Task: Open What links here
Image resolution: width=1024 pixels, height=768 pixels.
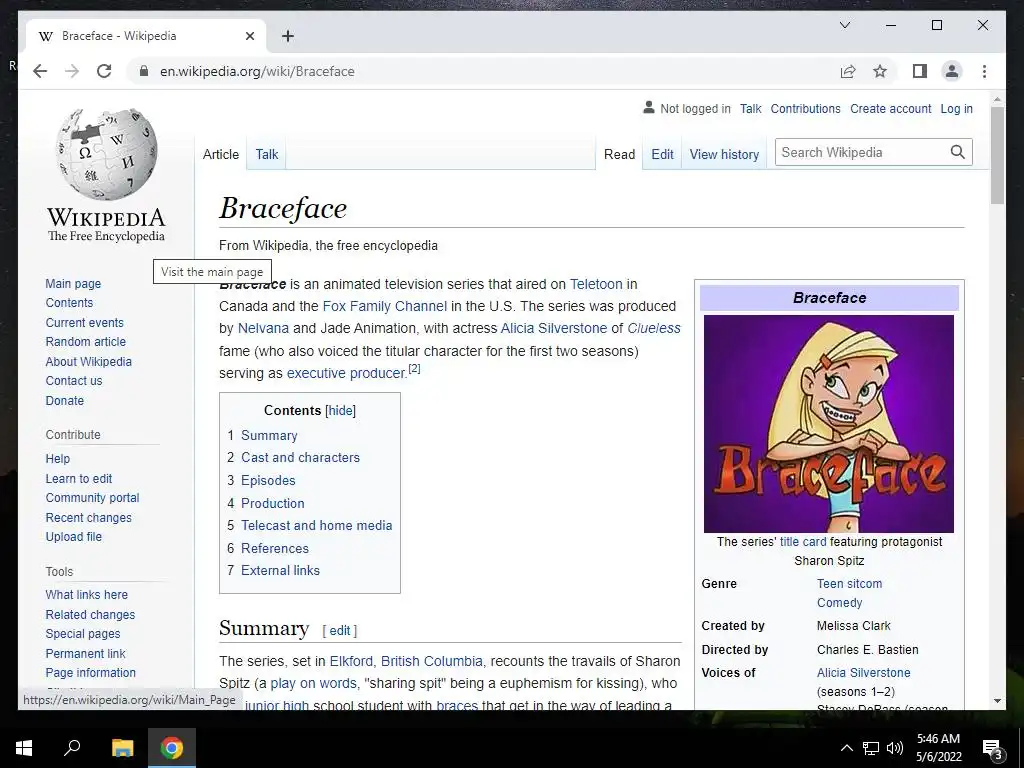Action: click(86, 594)
